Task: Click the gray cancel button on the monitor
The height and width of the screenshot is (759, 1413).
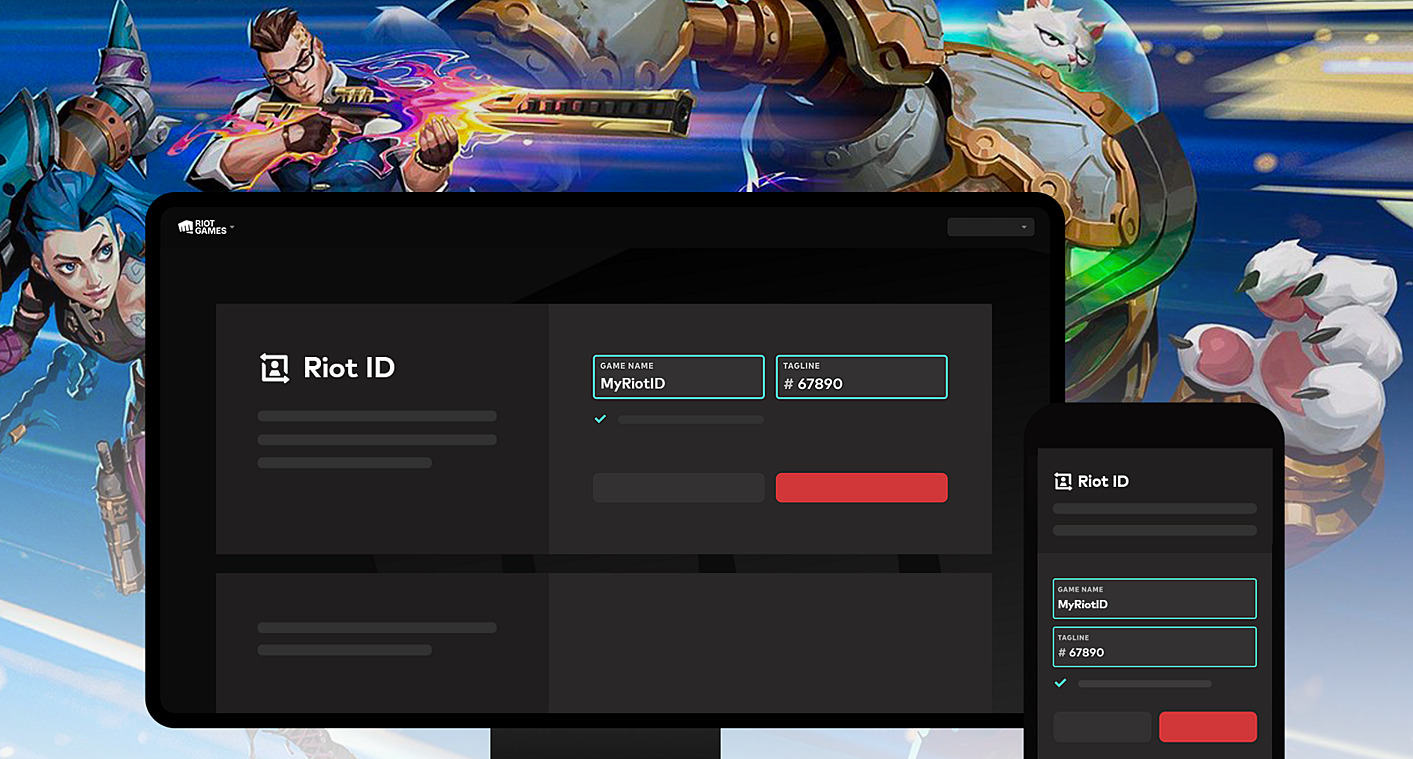Action: click(678, 488)
